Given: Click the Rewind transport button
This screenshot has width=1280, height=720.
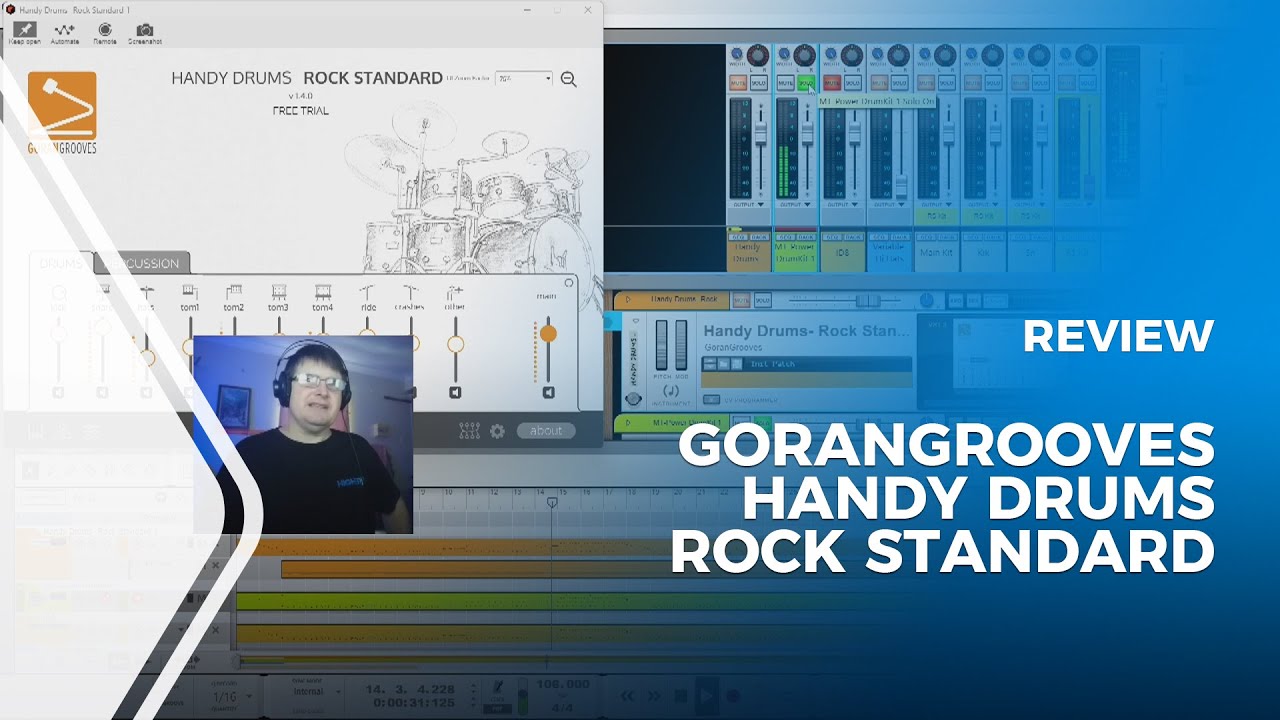Looking at the screenshot, I should (x=627, y=695).
